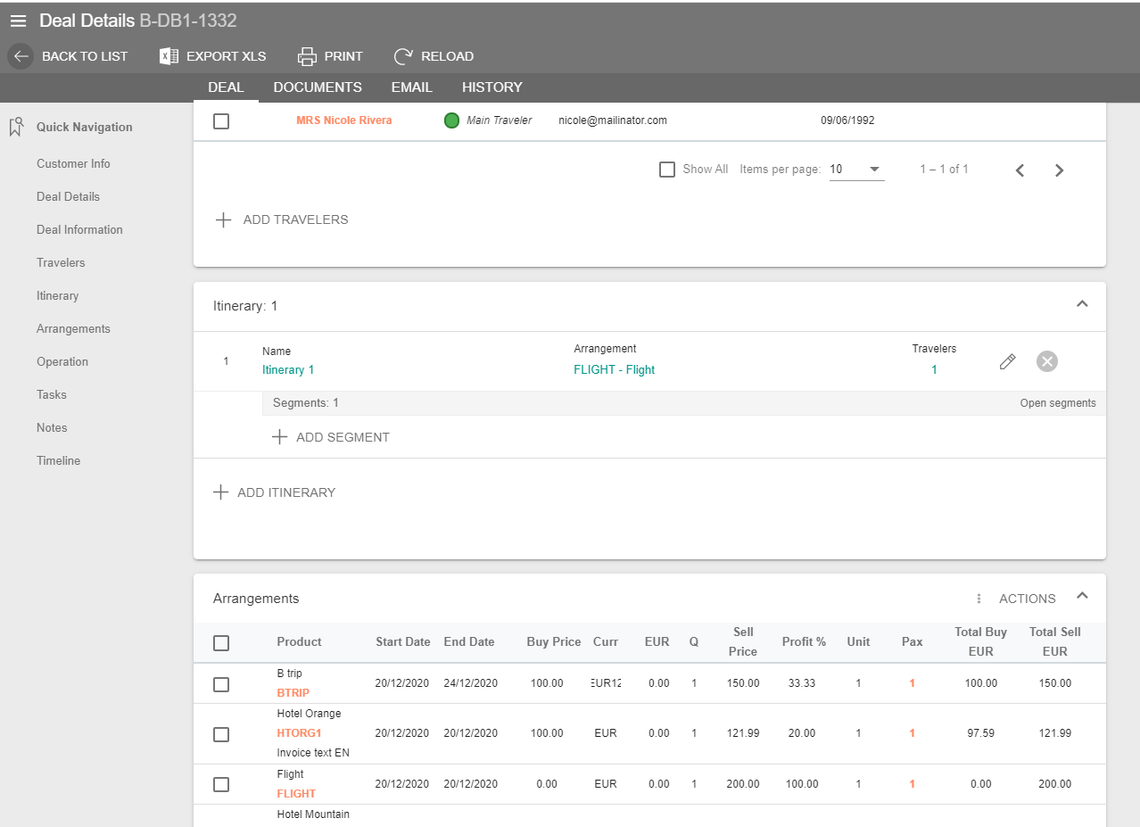Image resolution: width=1140 pixels, height=827 pixels.
Task: Switch to the DOCUMENTS tab
Action: pyautogui.click(x=318, y=87)
